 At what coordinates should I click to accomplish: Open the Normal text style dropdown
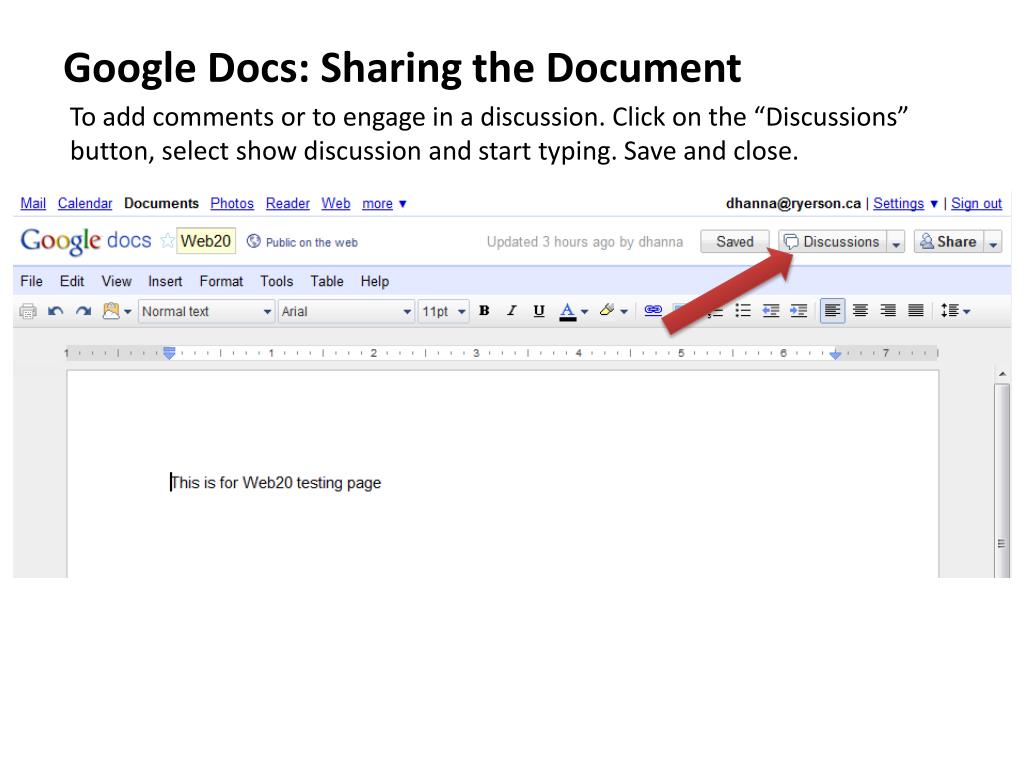(206, 312)
